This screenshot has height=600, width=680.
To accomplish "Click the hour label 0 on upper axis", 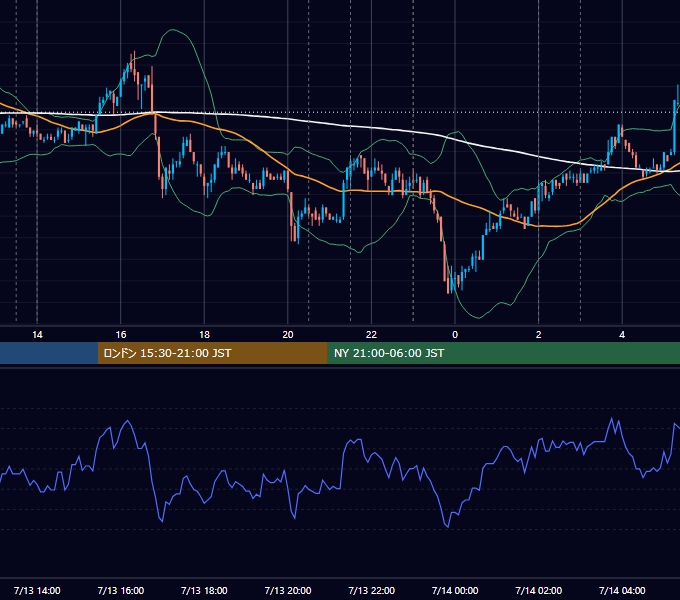I will click(x=455, y=335).
